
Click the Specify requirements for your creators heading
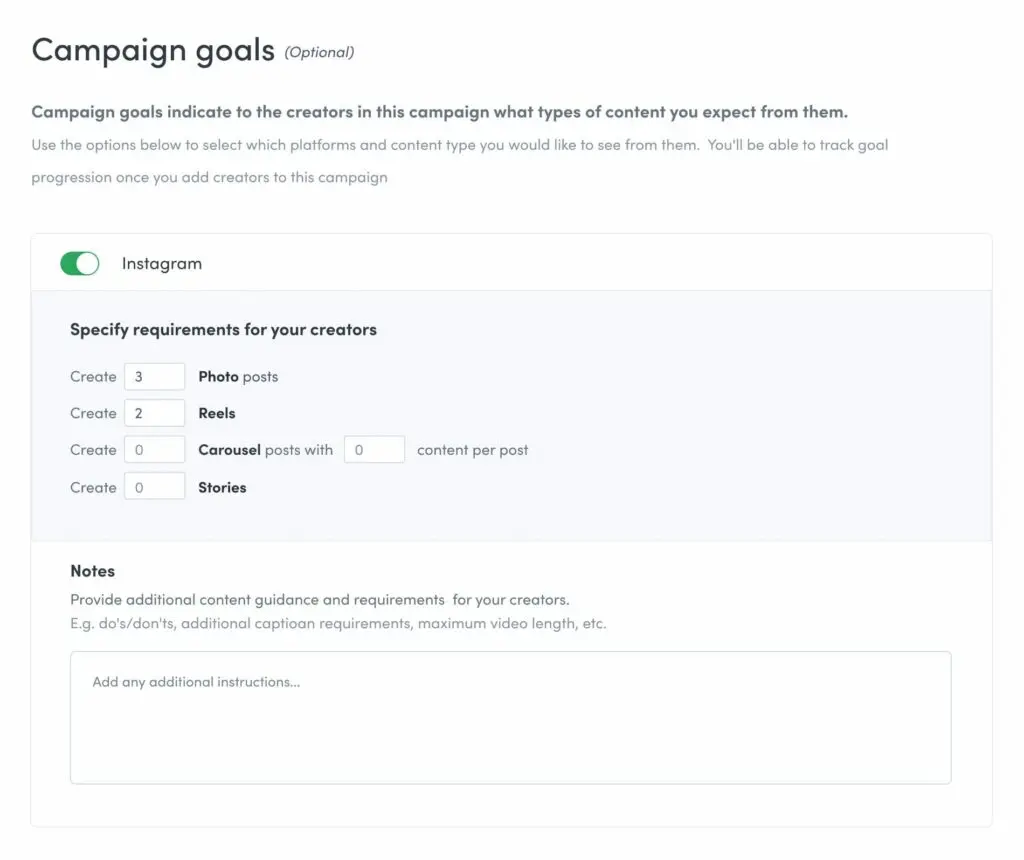pyautogui.click(x=223, y=329)
